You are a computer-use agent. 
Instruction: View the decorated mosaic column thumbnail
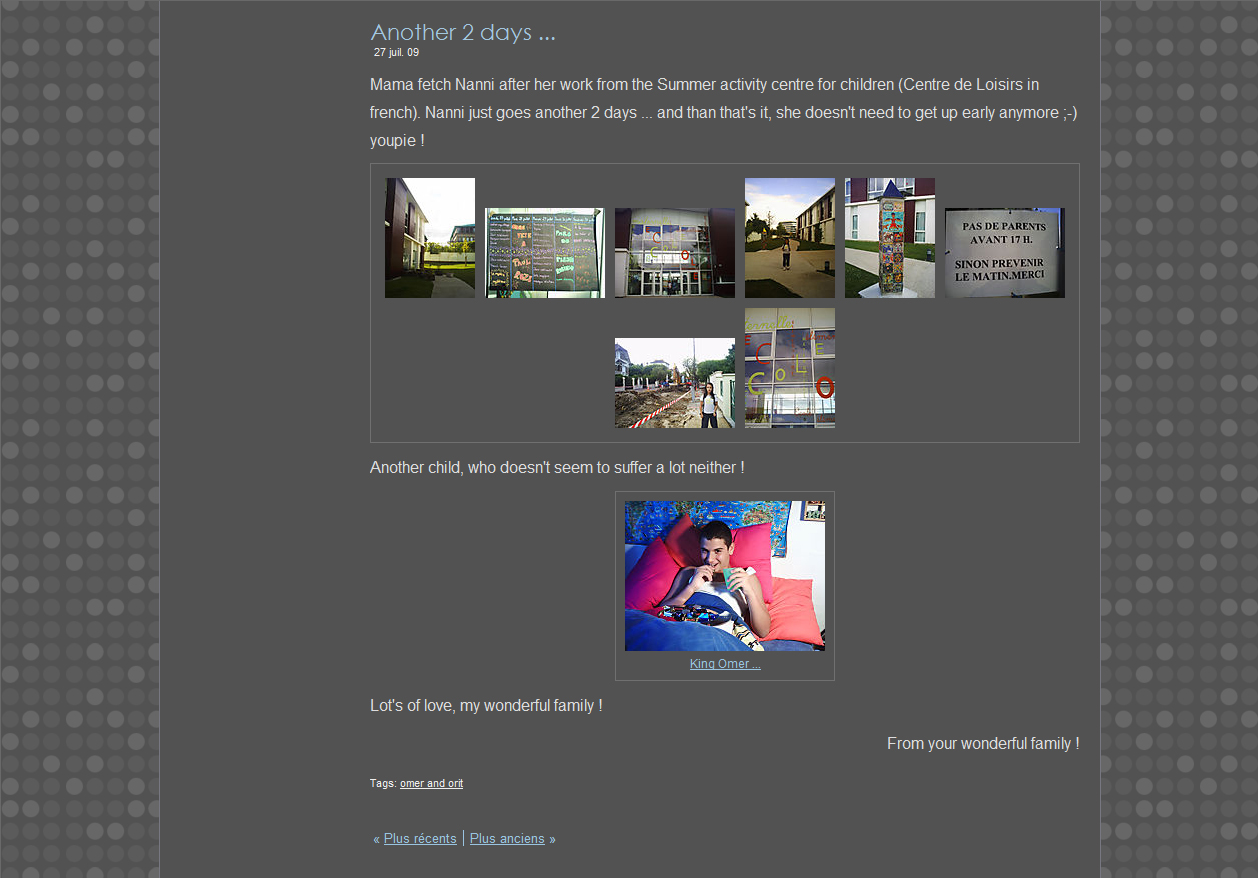click(890, 238)
